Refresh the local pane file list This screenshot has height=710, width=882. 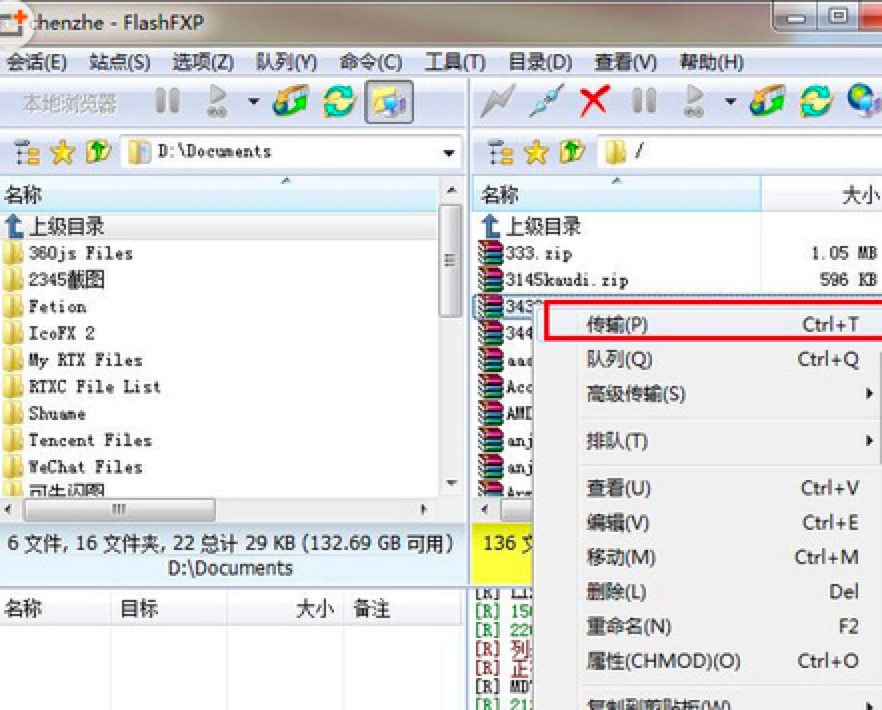tap(339, 101)
